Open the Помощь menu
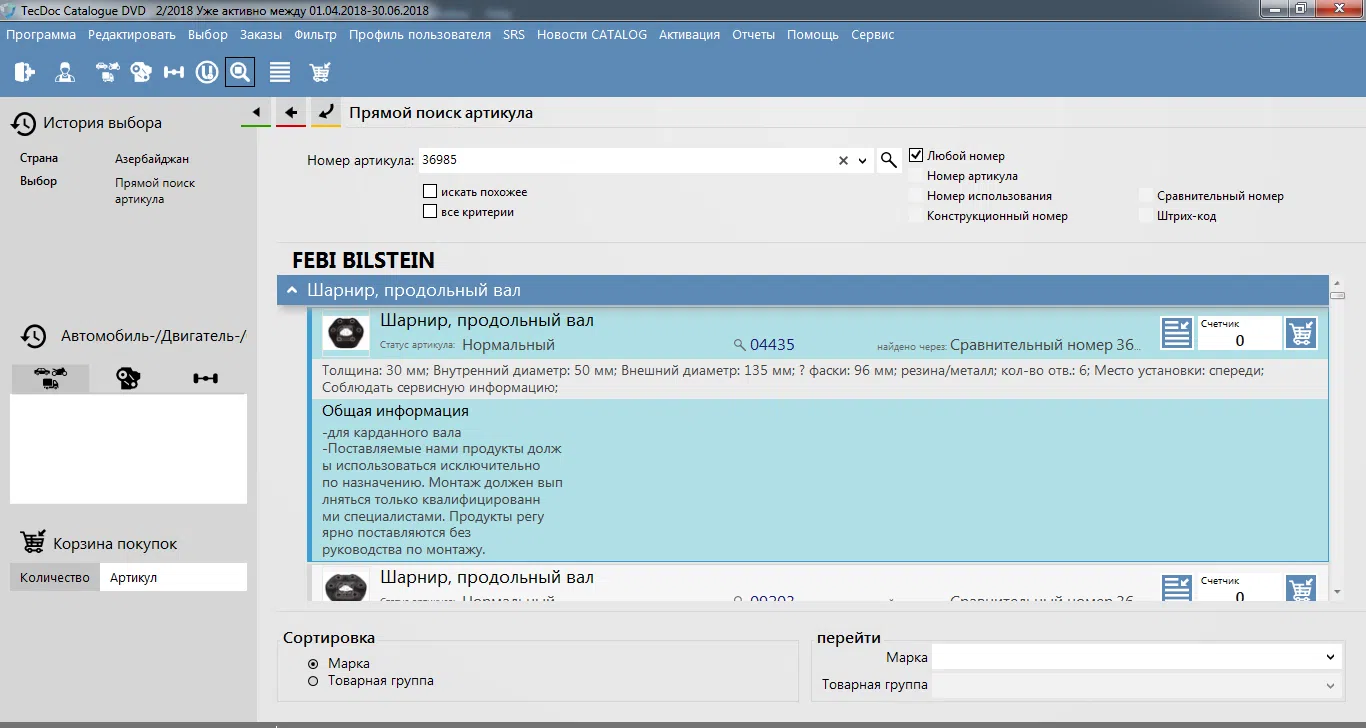Viewport: 1366px width, 728px height. [x=813, y=34]
